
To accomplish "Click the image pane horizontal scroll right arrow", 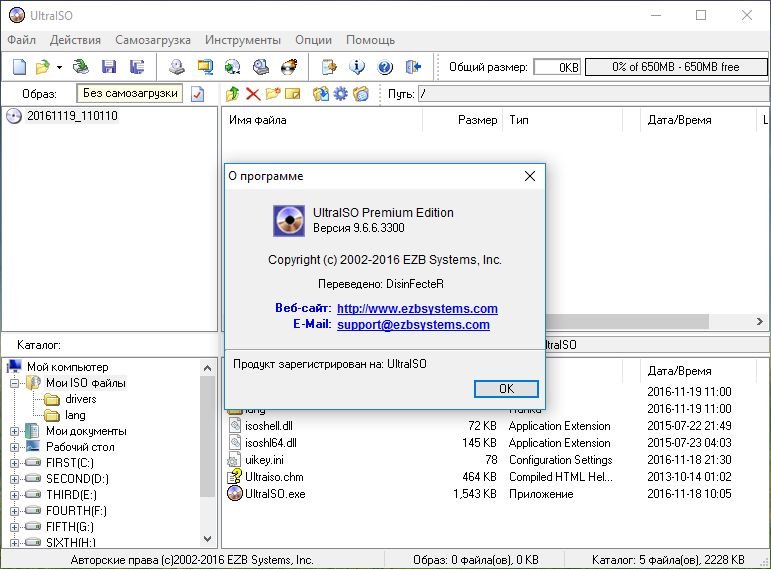I will (x=760, y=321).
